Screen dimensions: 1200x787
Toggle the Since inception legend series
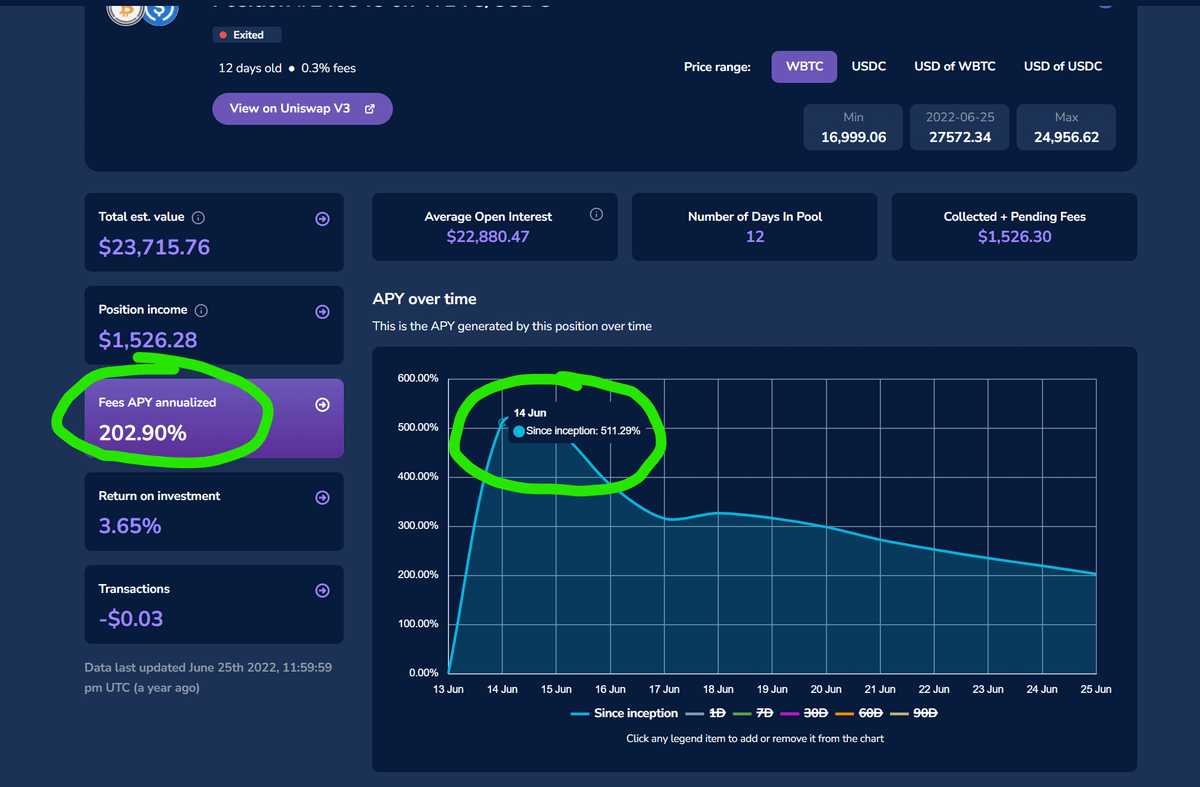[x=624, y=714]
